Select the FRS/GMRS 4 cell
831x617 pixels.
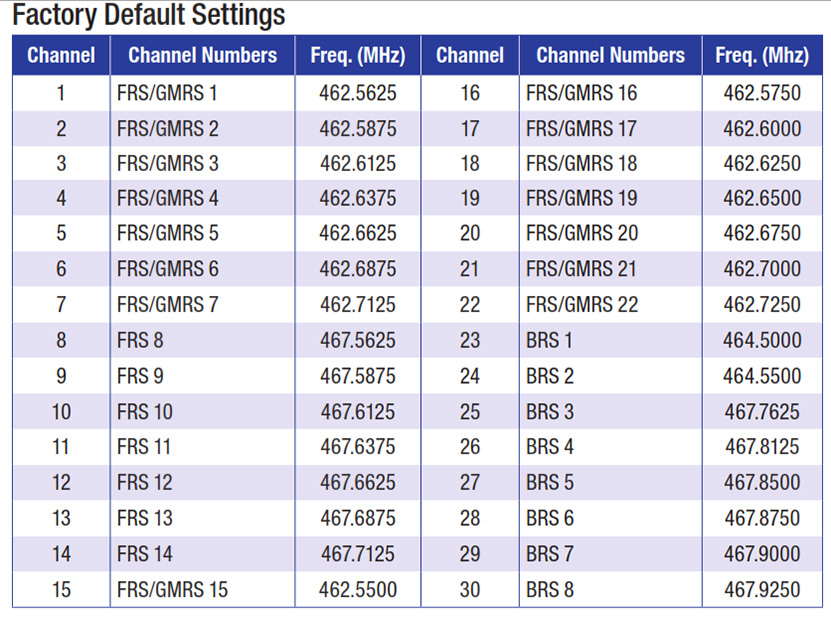[167, 198]
